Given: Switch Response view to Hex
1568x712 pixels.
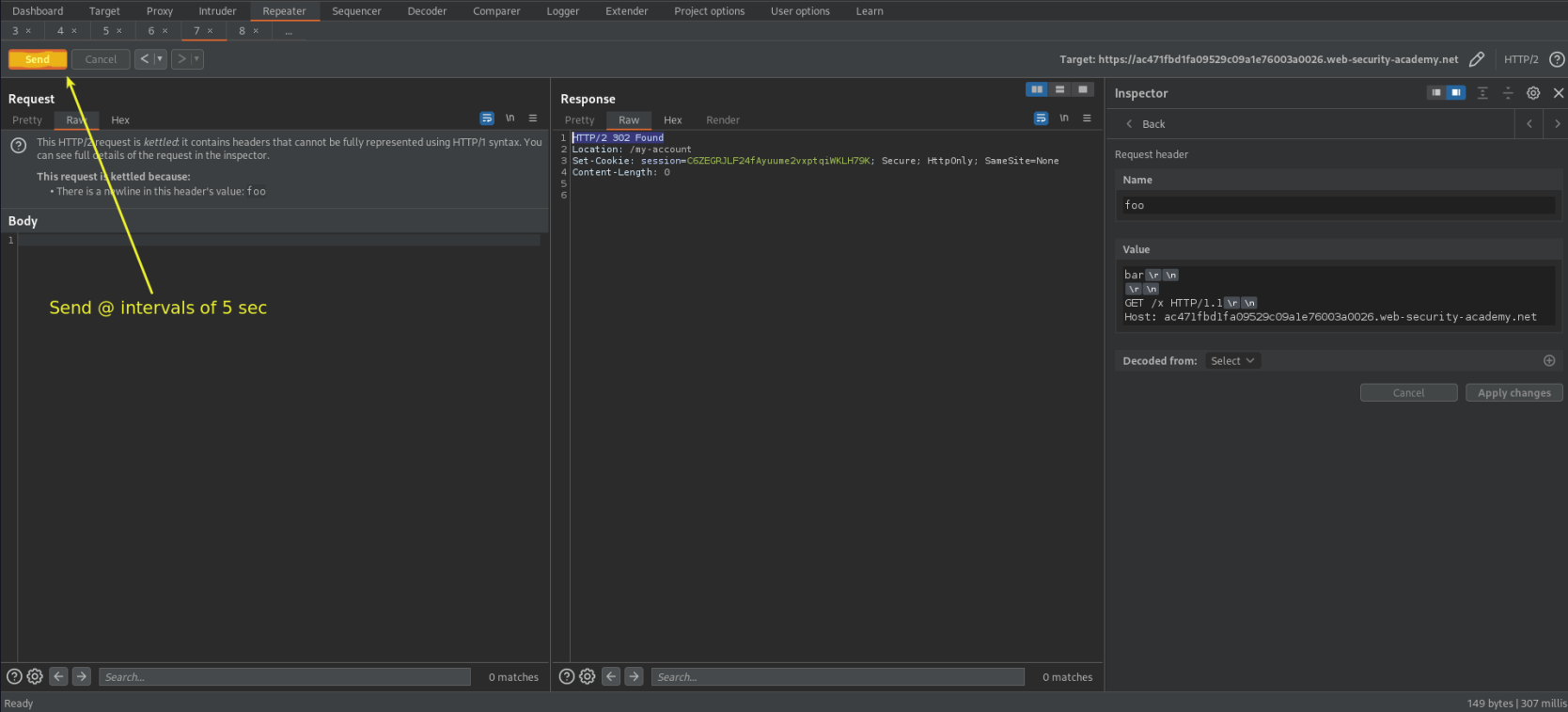Looking at the screenshot, I should pyautogui.click(x=673, y=120).
